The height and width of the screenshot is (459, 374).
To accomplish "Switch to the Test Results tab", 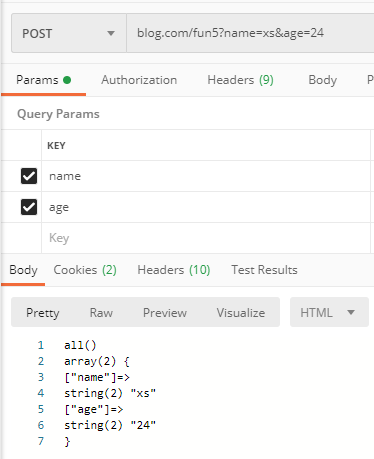I will [264, 270].
